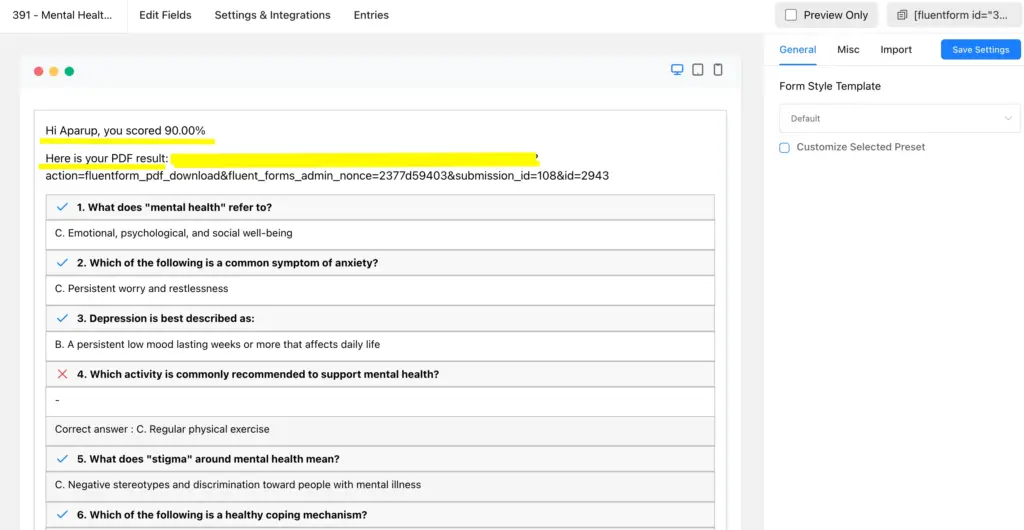Click 'Here is your PDF result:' text
Screen dimensions: 1024x530
point(107,159)
